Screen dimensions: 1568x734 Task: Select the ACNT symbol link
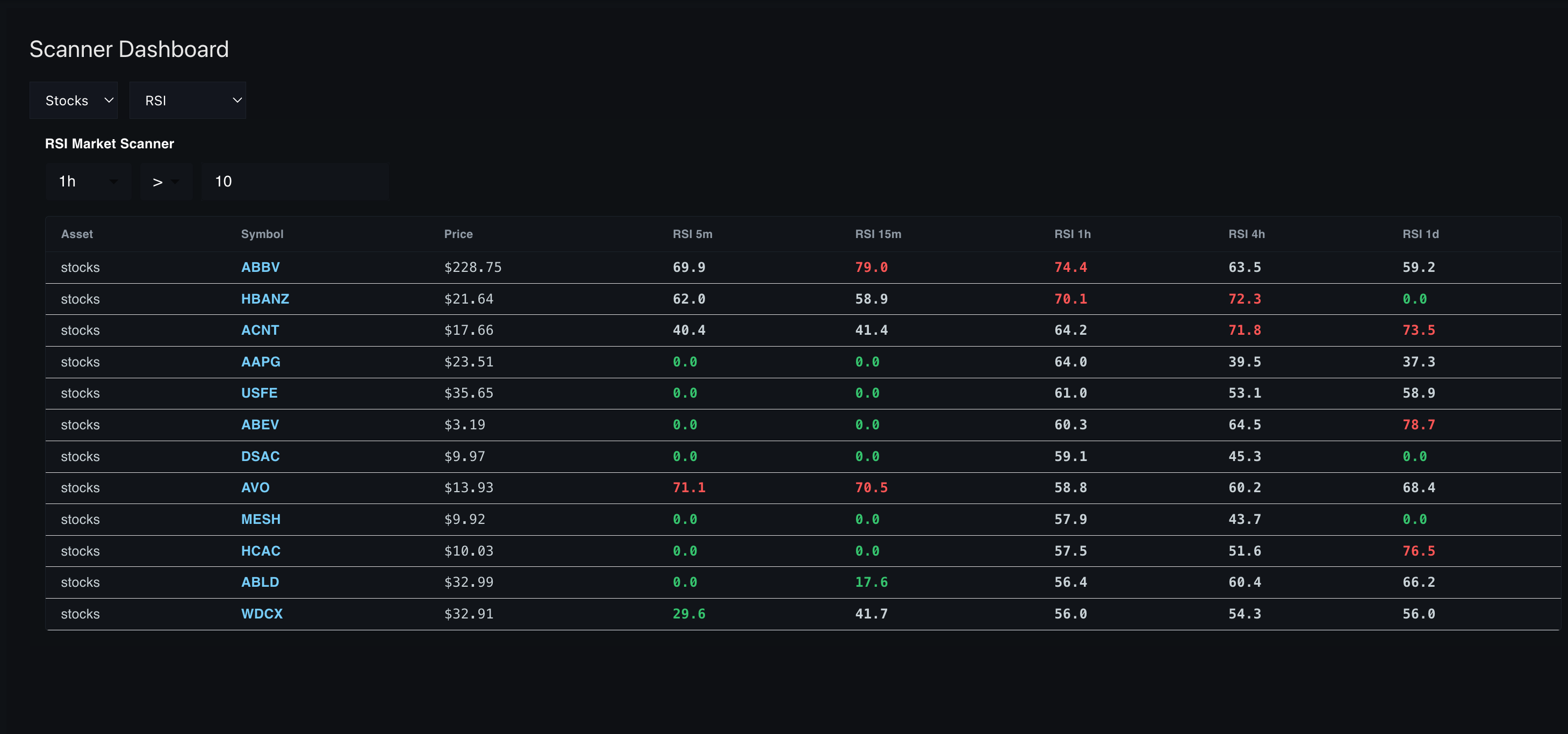260,330
